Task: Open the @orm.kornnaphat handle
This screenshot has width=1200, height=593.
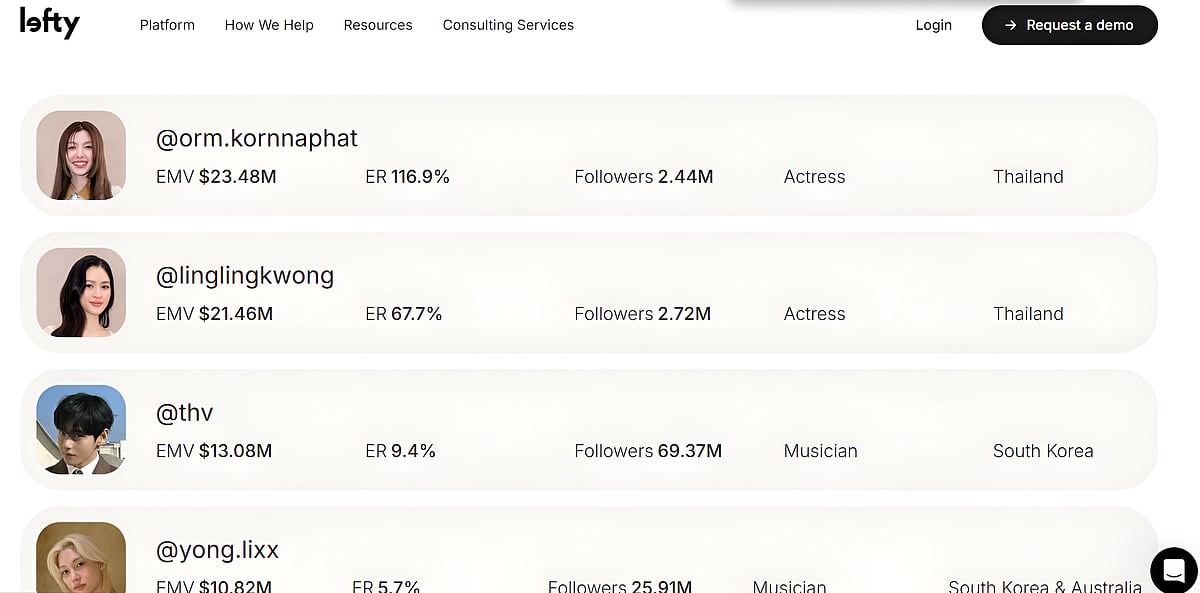Action: tap(257, 138)
